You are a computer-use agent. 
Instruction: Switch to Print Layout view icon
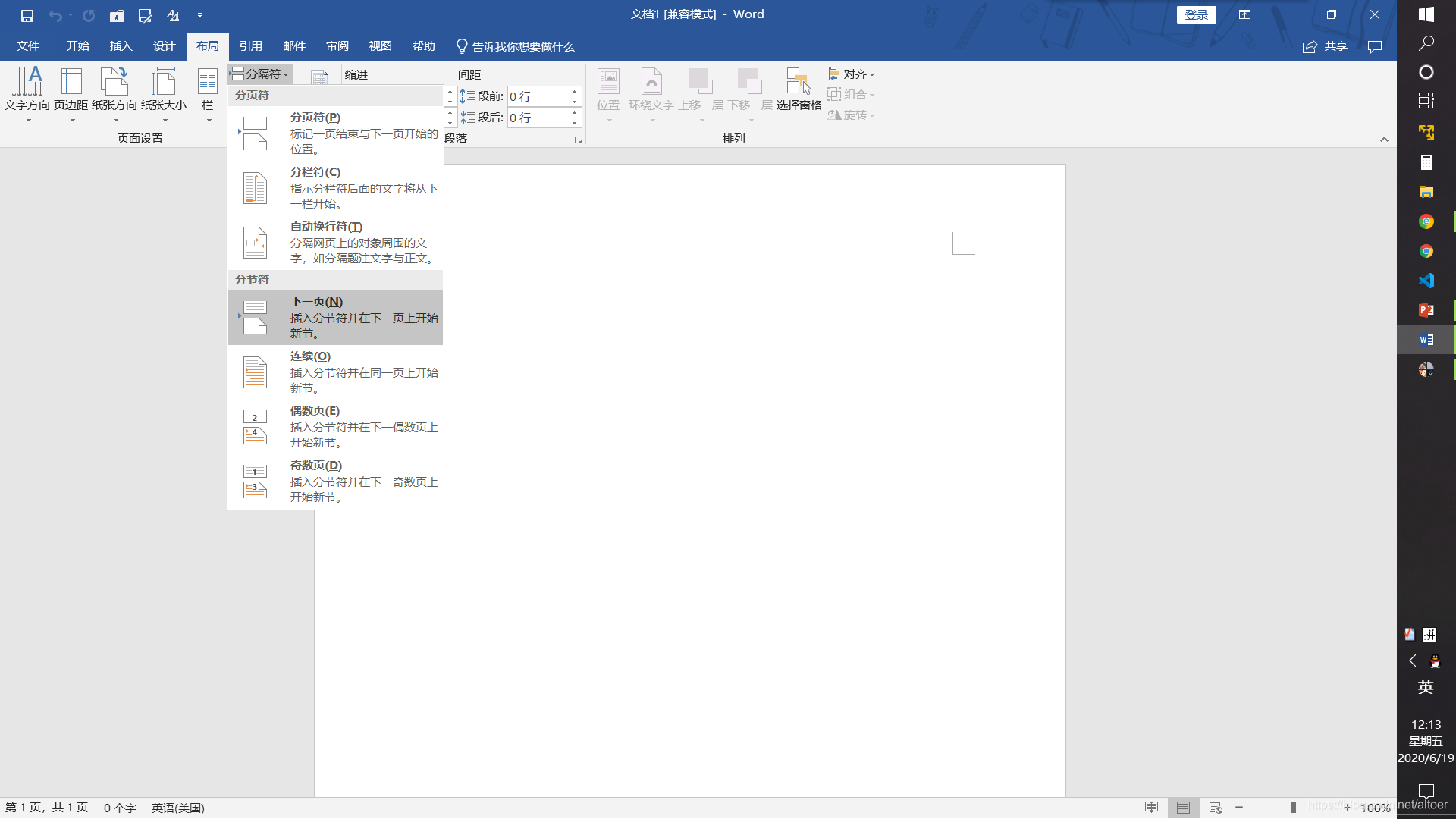pyautogui.click(x=1183, y=808)
